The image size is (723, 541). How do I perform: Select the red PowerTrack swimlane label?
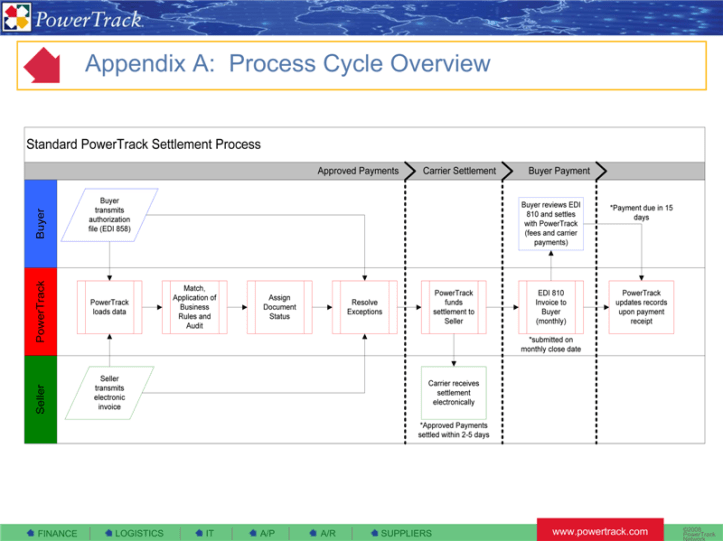pyautogui.click(x=40, y=311)
